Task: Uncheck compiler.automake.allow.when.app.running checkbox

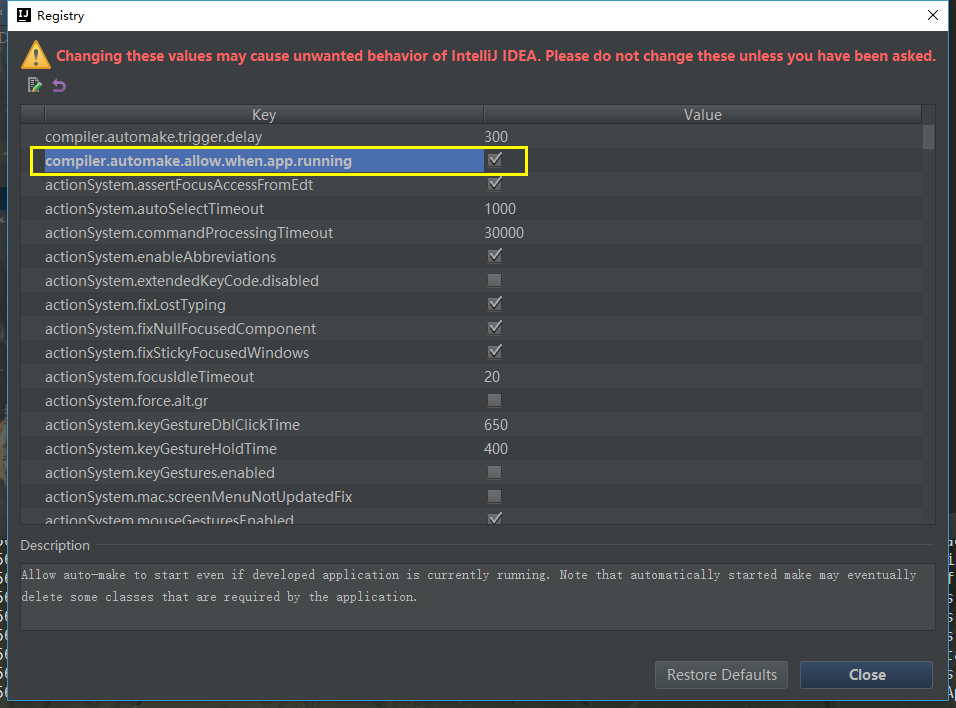Action: 494,160
